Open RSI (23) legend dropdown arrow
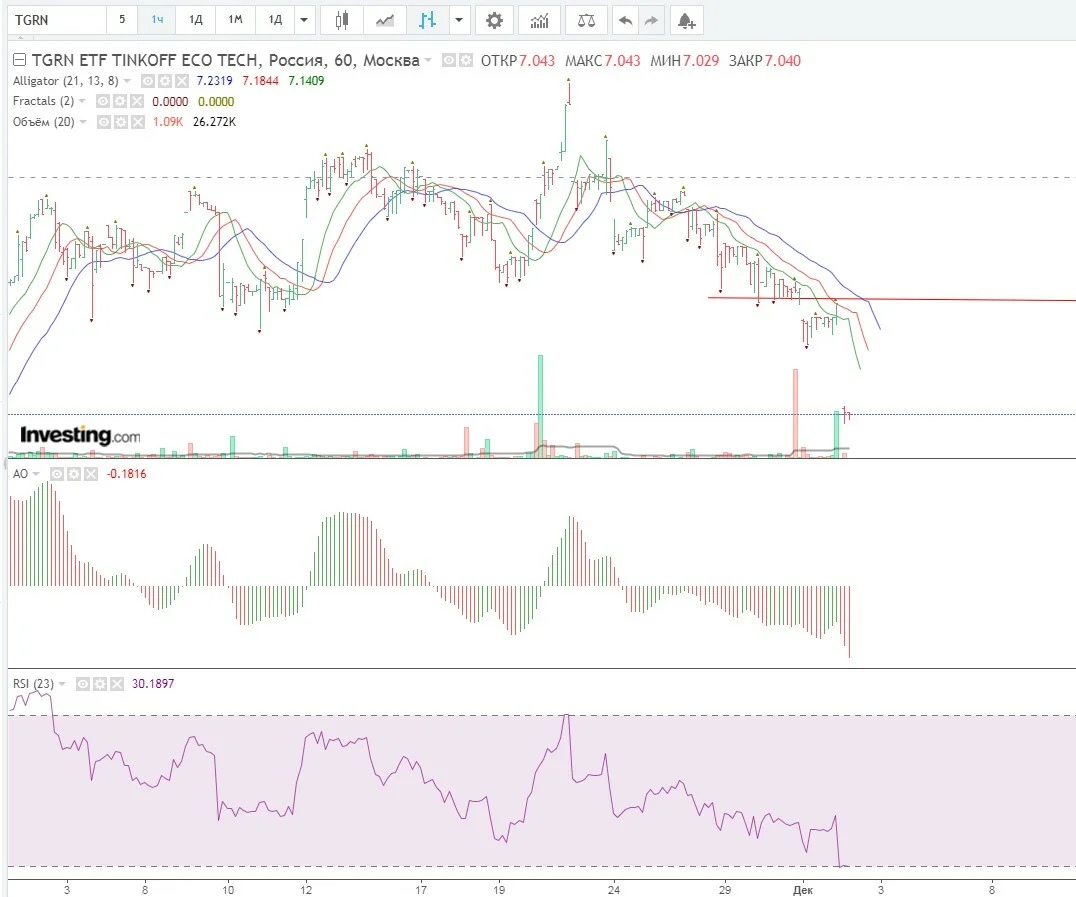This screenshot has height=897, width=1076. (62, 684)
